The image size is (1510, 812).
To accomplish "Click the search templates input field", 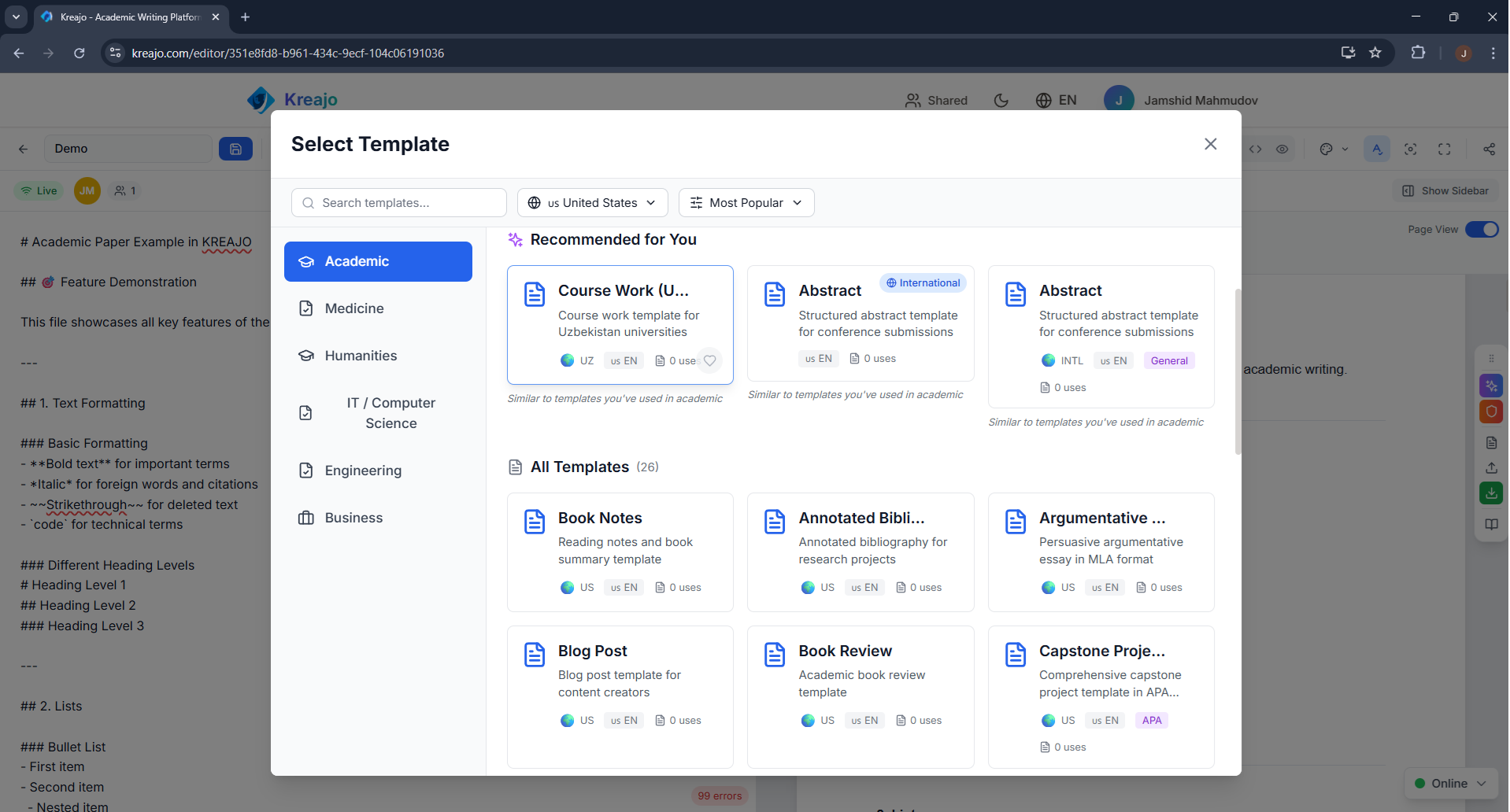I will (x=398, y=202).
